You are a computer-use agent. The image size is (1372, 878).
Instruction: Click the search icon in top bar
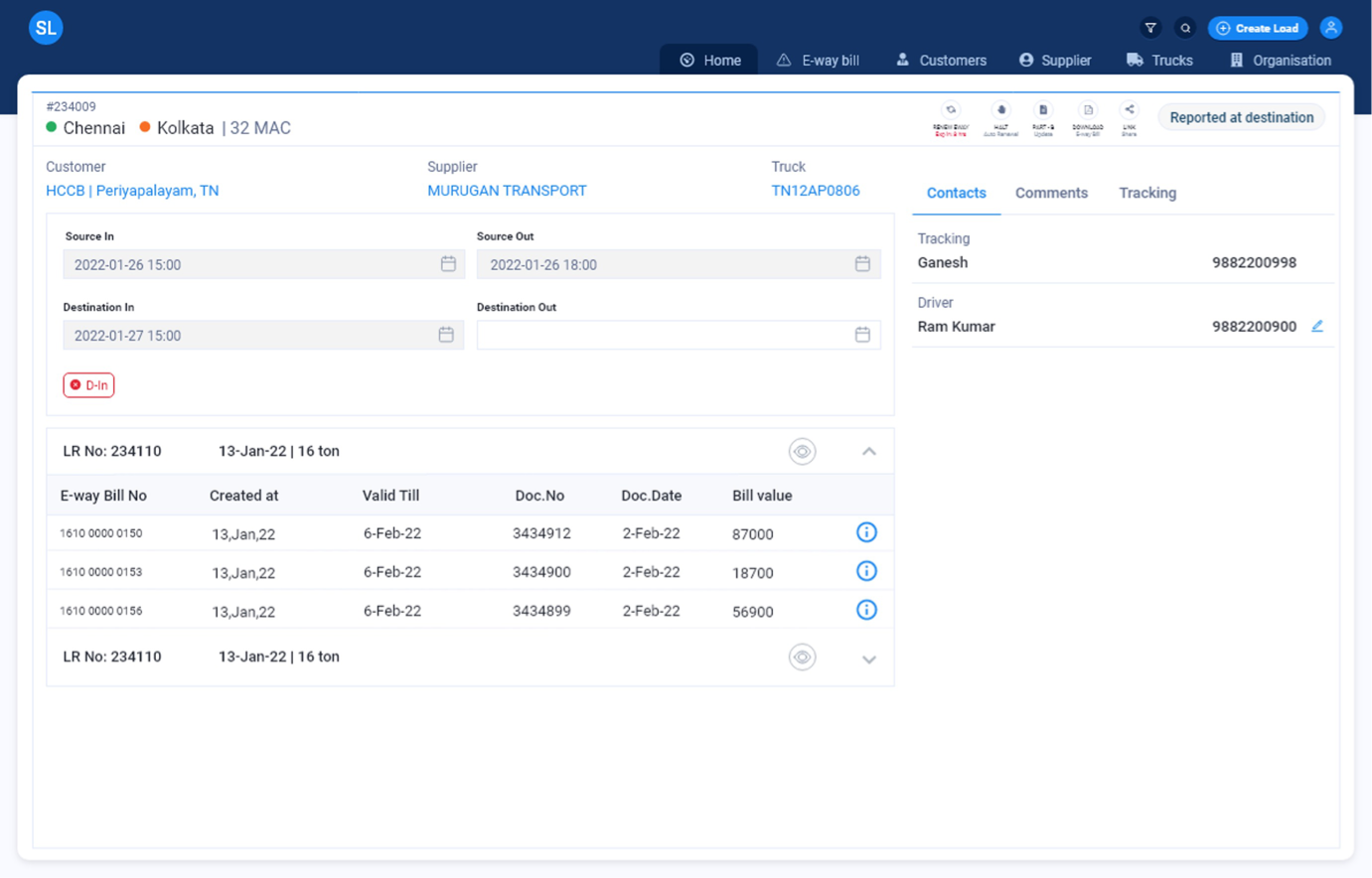(x=1185, y=28)
